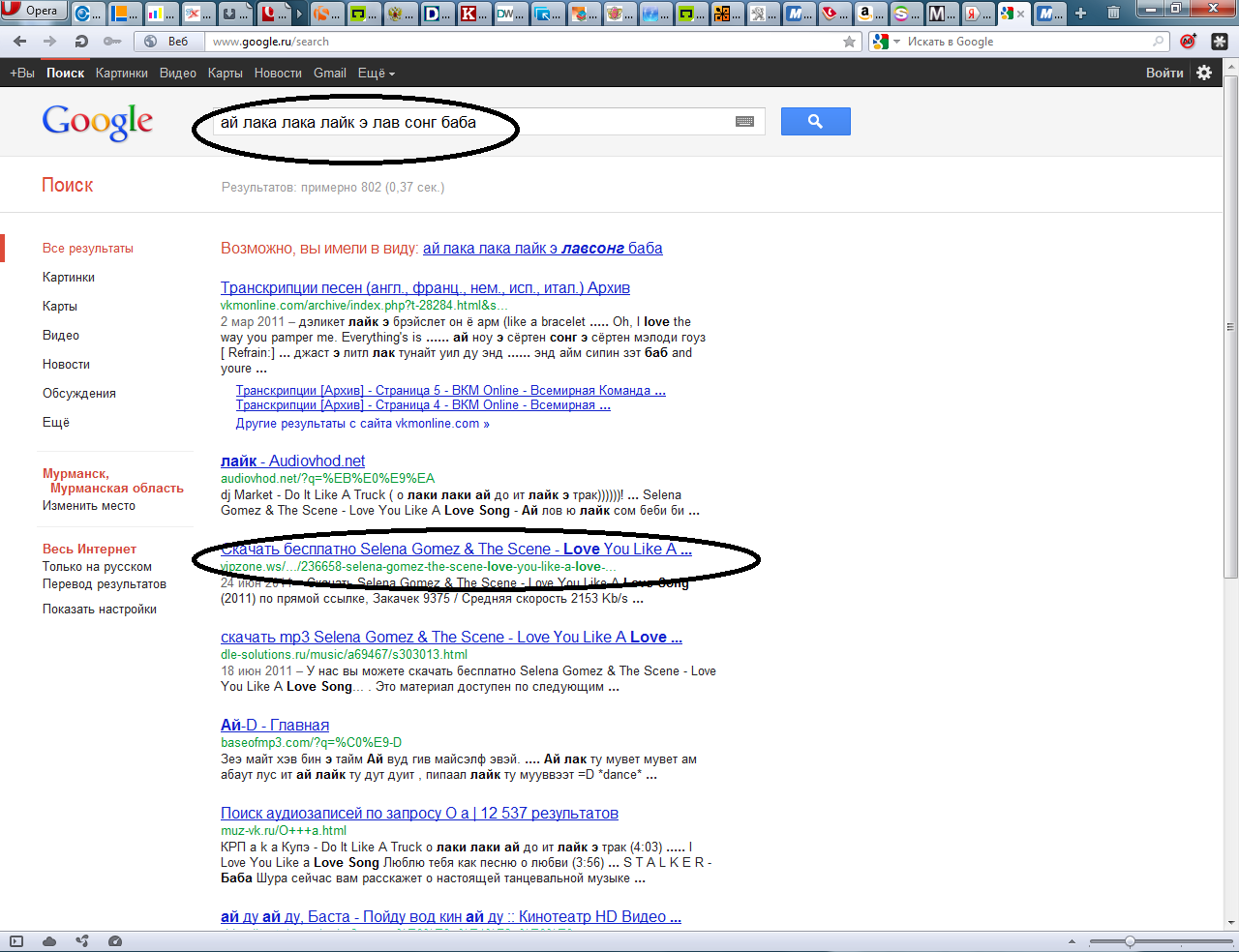1239x952 pixels.
Task: Filter by Обсуждения in the sidebar
Action: tap(79, 394)
